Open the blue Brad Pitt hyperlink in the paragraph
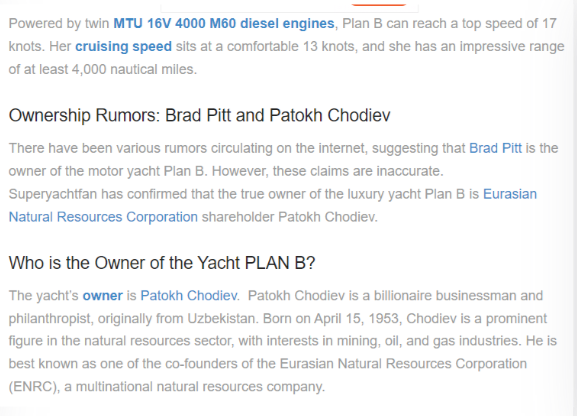The width and height of the screenshot is (577, 416). point(495,148)
